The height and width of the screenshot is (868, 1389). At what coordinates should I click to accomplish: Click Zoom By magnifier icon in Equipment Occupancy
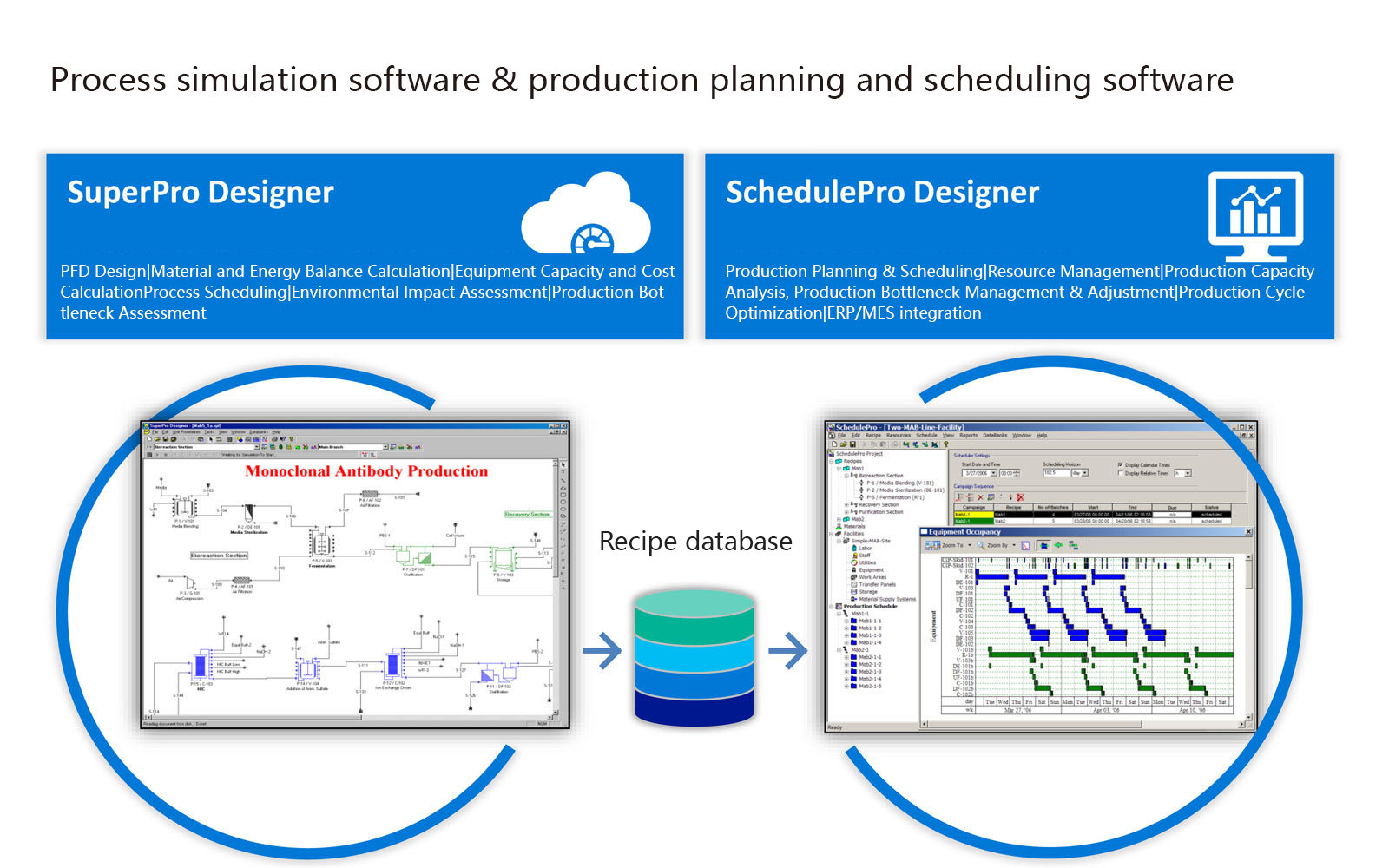point(981,545)
